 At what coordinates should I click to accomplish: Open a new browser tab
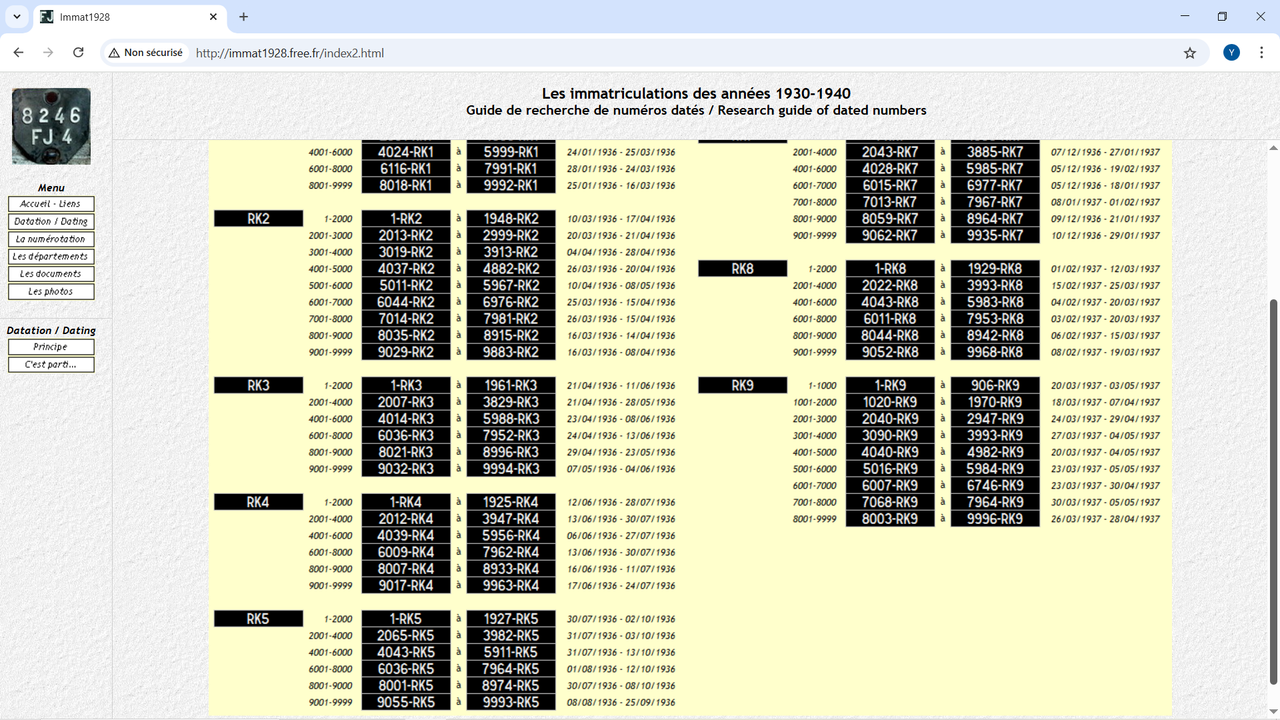click(x=243, y=17)
